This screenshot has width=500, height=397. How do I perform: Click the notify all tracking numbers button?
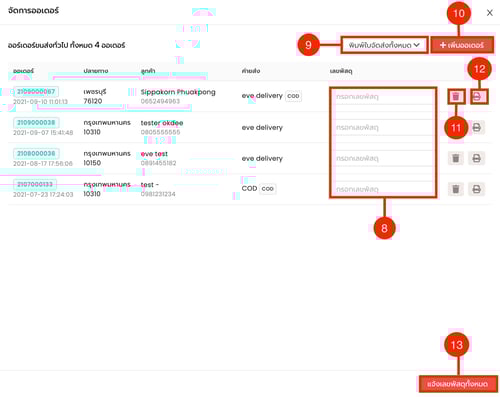[x=458, y=384]
